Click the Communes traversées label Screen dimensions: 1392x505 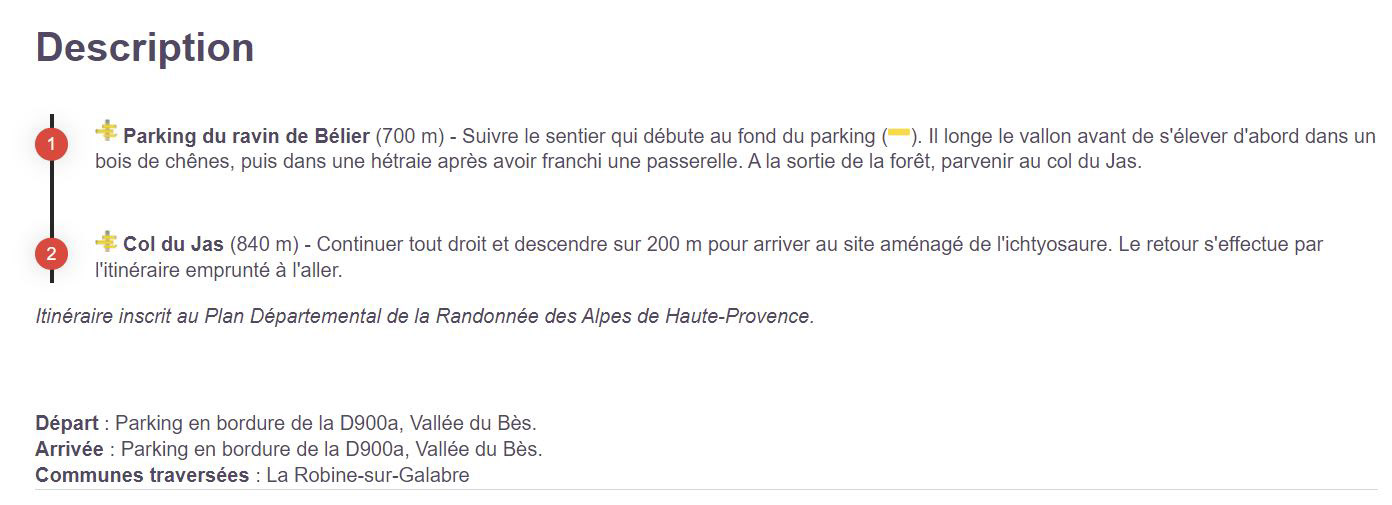pyautogui.click(x=142, y=475)
